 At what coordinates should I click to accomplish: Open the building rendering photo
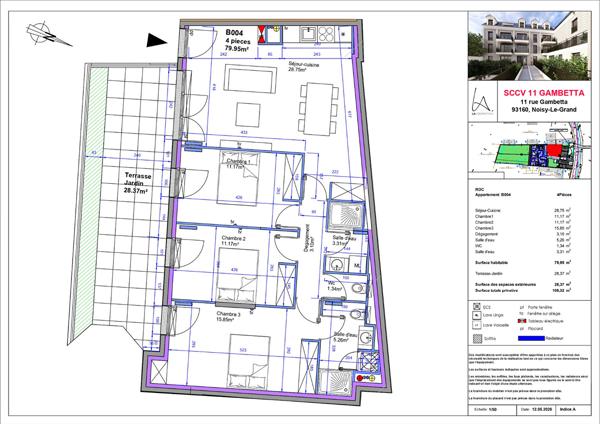530,46
